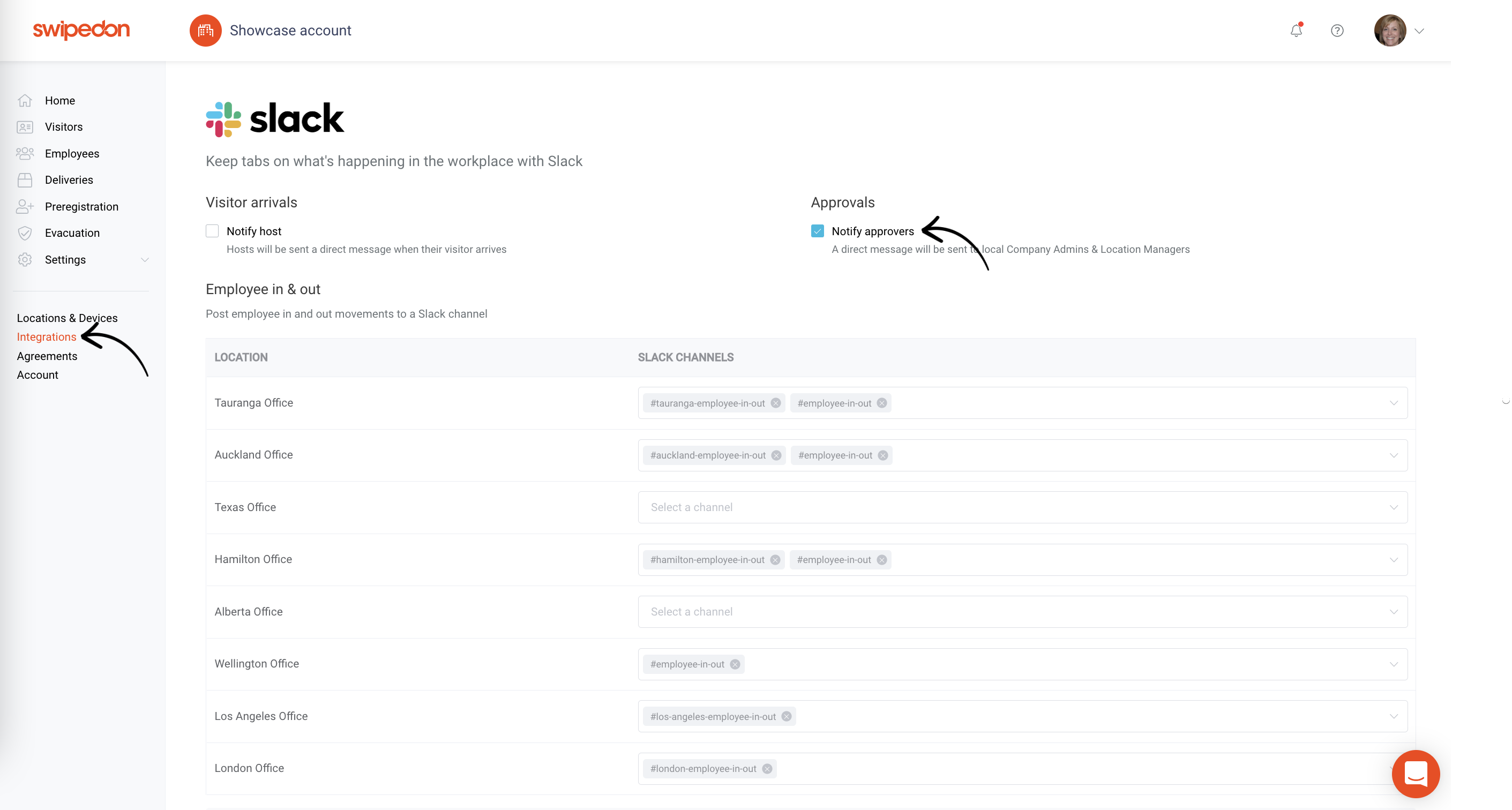The width and height of the screenshot is (1512, 810).
Task: Remove #hamilton-employee-in-out channel tag
Action: click(x=775, y=559)
